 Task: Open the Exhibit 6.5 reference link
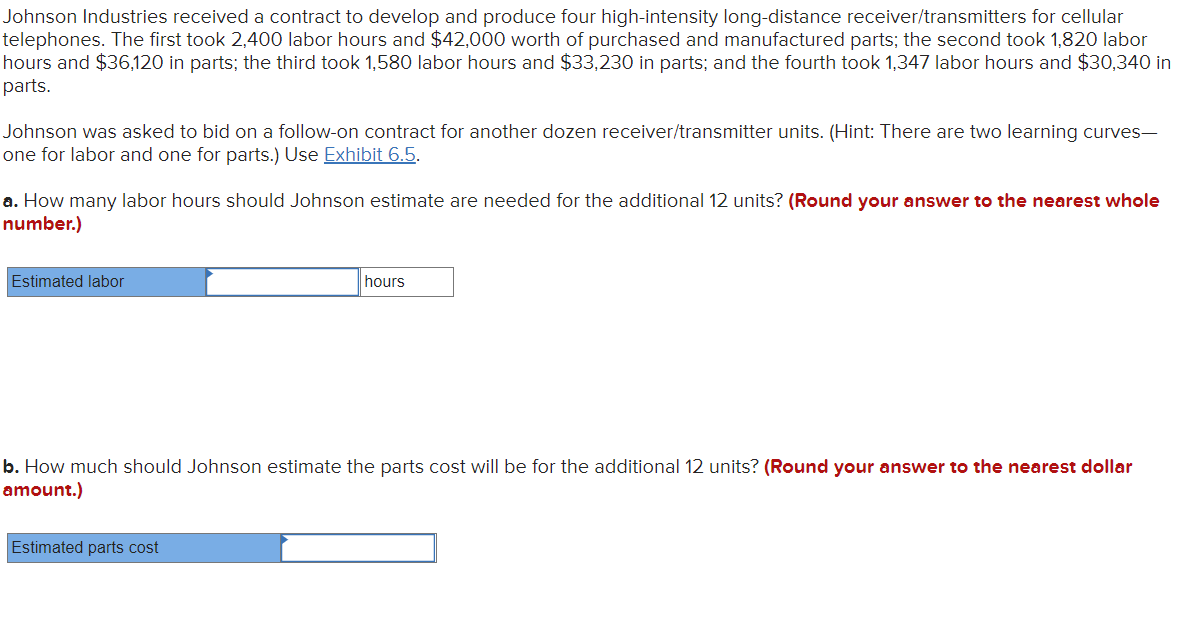[x=370, y=155]
